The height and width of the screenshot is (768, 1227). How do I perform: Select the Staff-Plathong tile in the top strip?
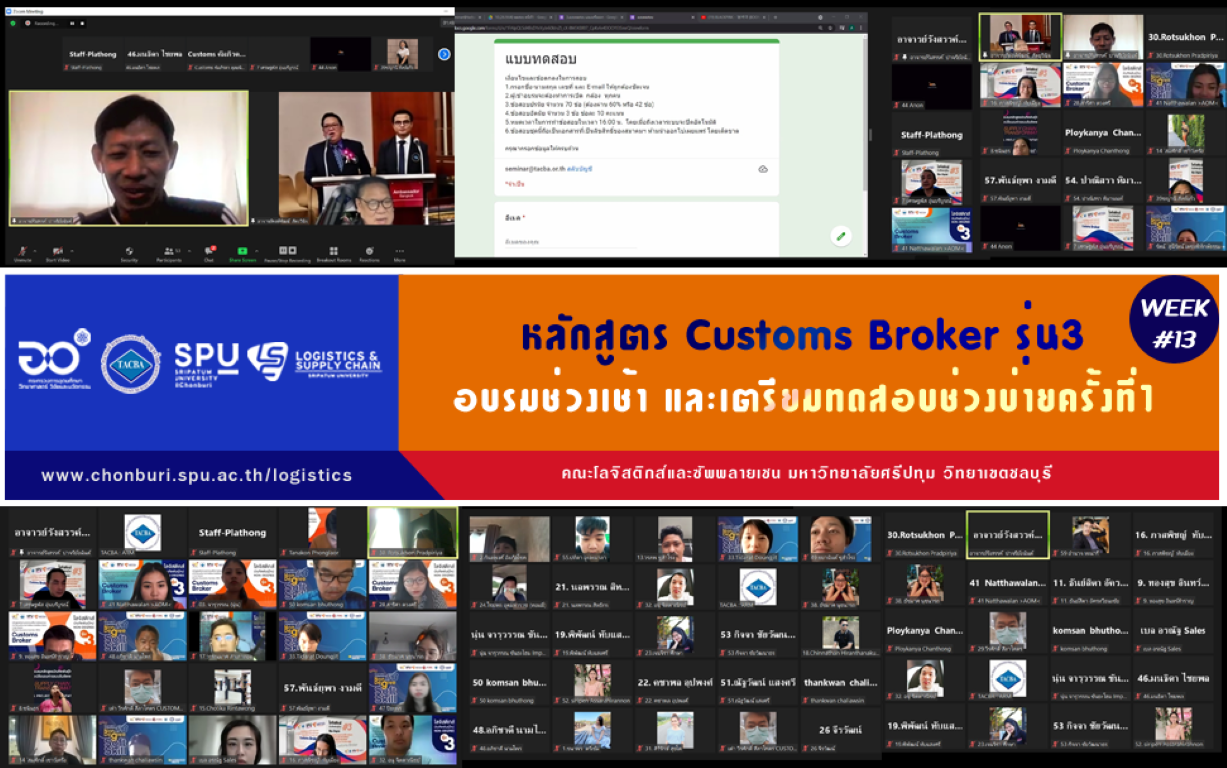pos(92,54)
